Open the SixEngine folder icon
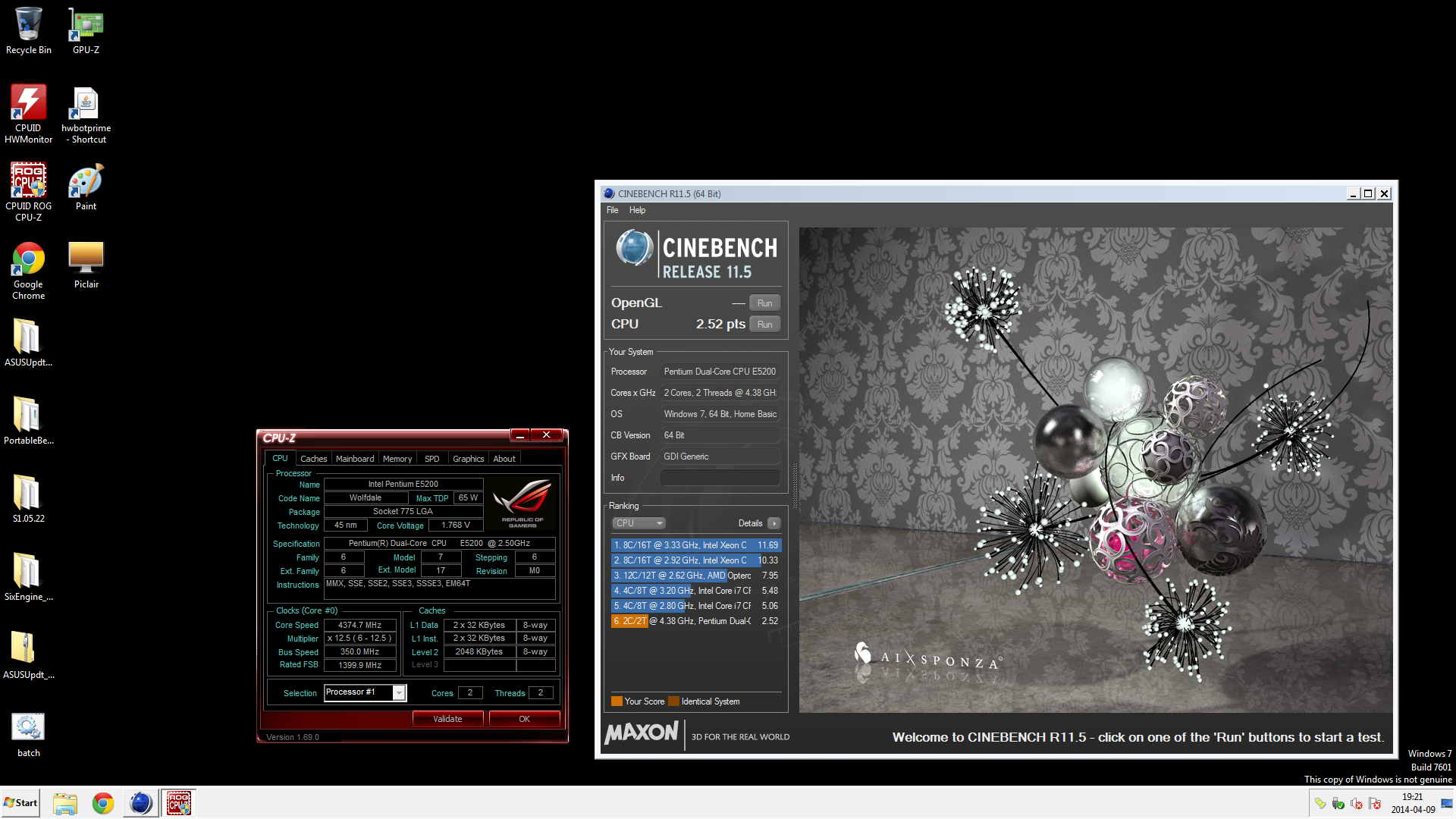The height and width of the screenshot is (819, 1456). coord(29,577)
